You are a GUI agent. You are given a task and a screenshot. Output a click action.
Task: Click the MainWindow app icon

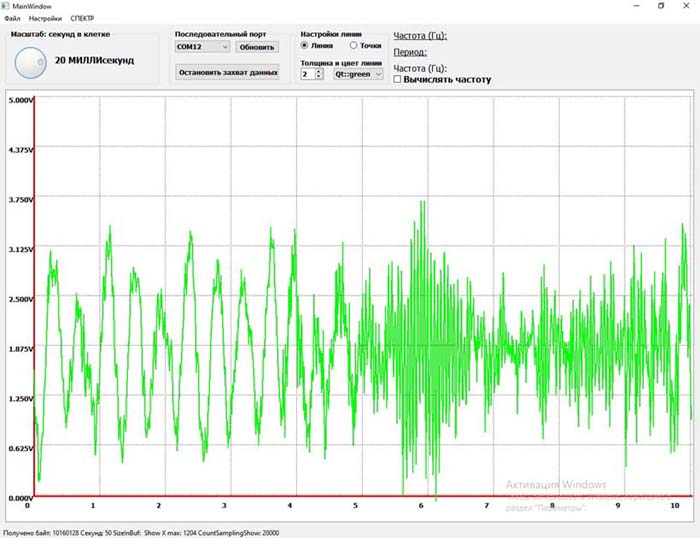tap(5, 6)
